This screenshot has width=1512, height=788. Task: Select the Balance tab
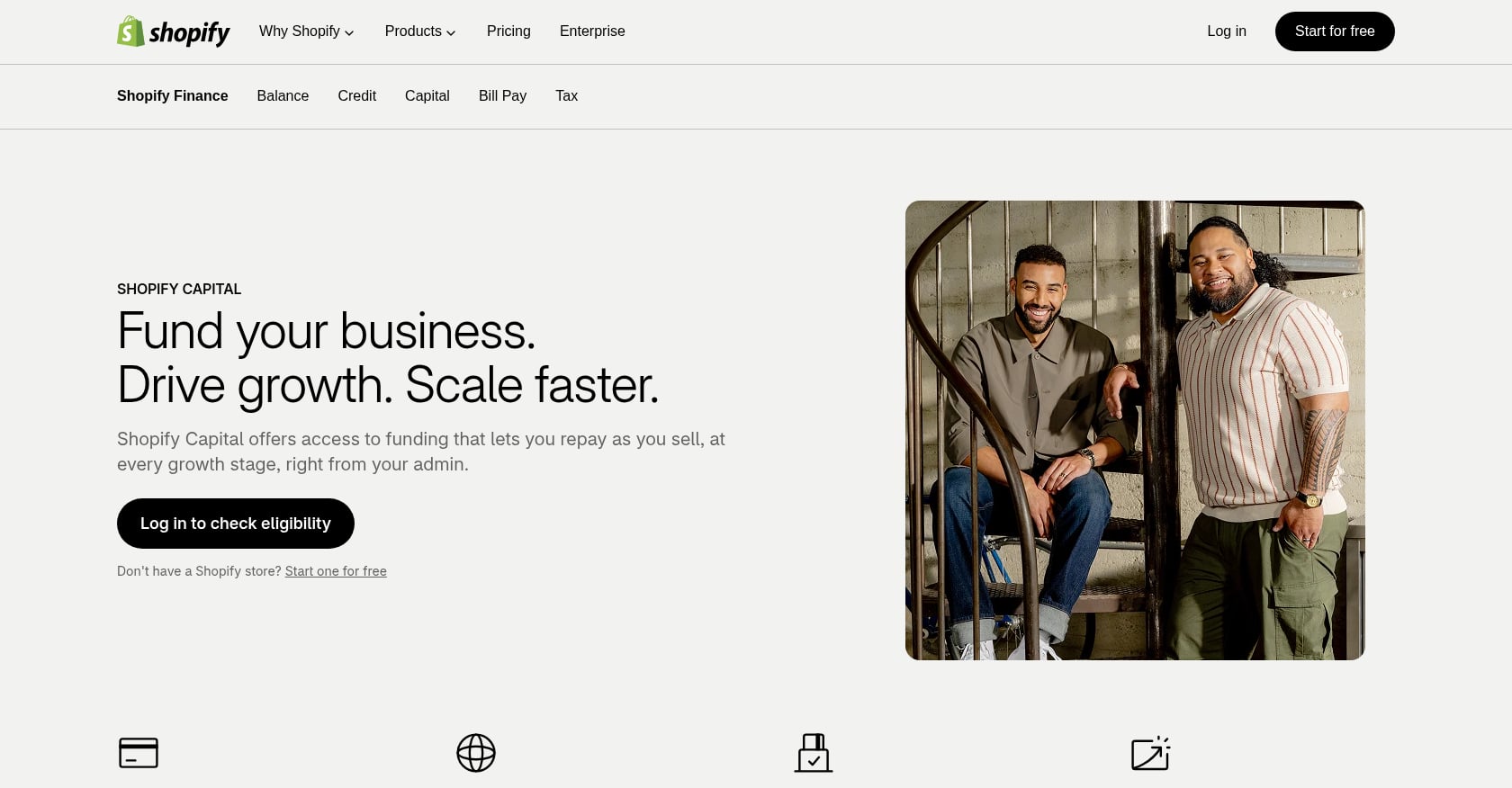click(x=283, y=96)
